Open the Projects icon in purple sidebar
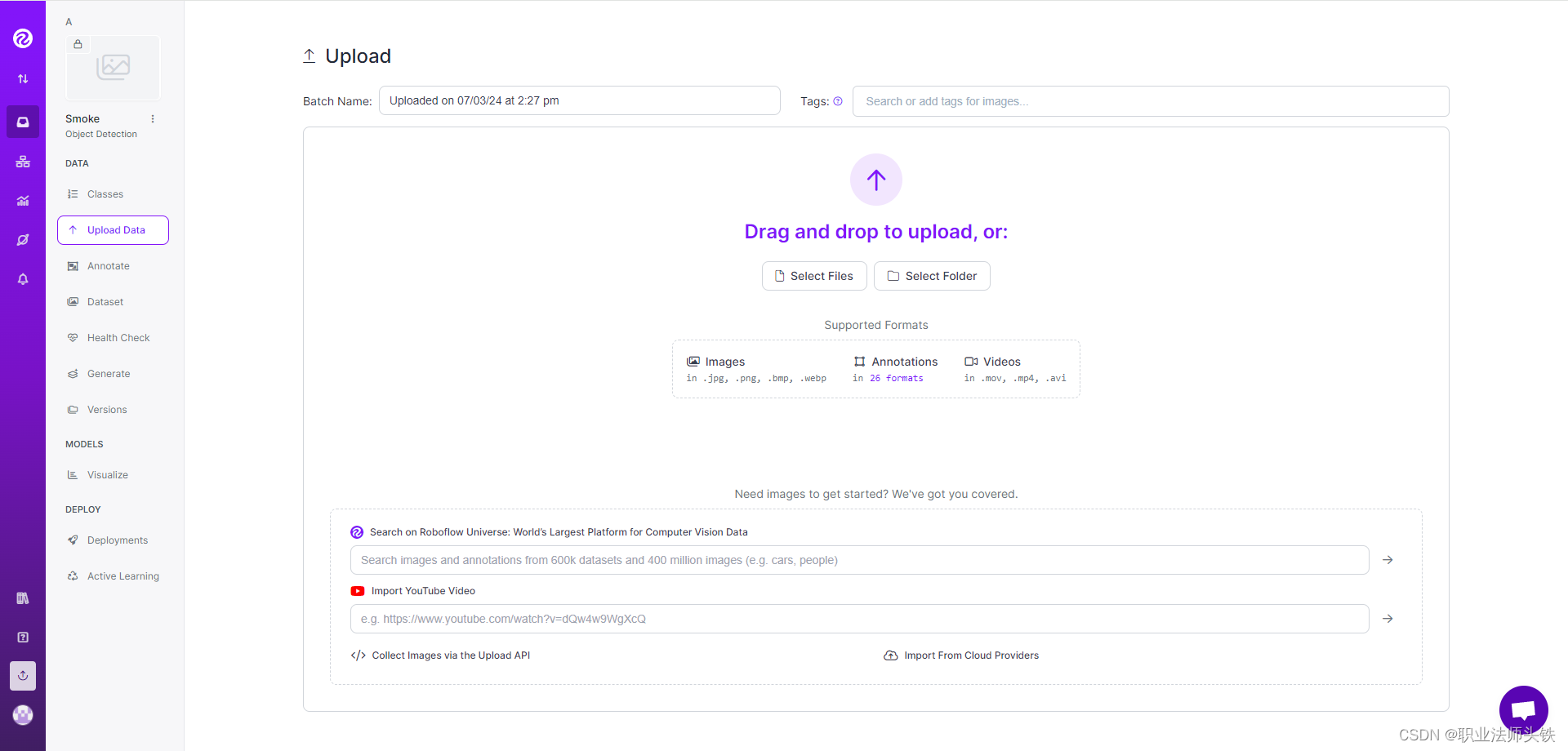The width and height of the screenshot is (1568, 751). (23, 122)
